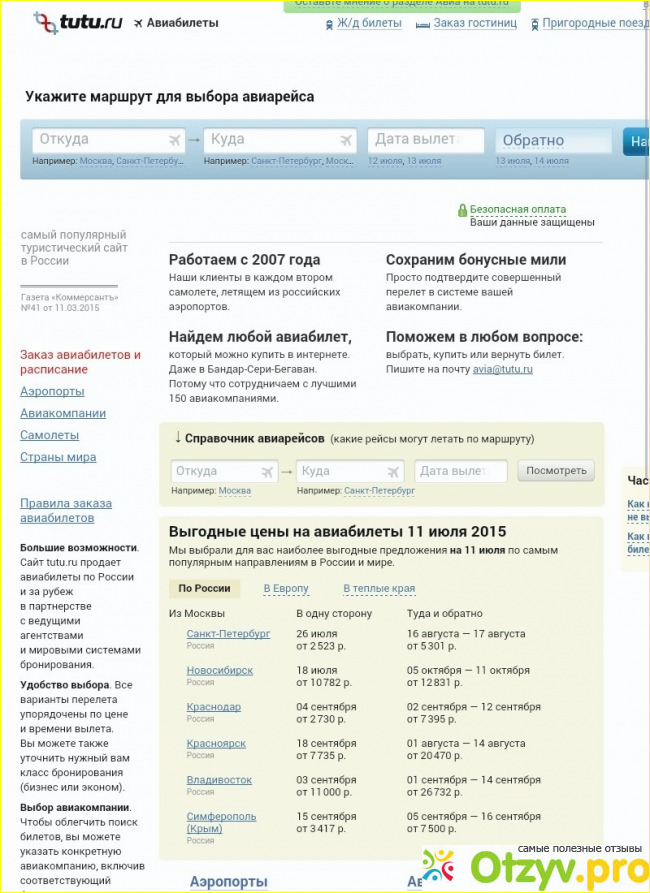Switch to В Европу tab

286,588
